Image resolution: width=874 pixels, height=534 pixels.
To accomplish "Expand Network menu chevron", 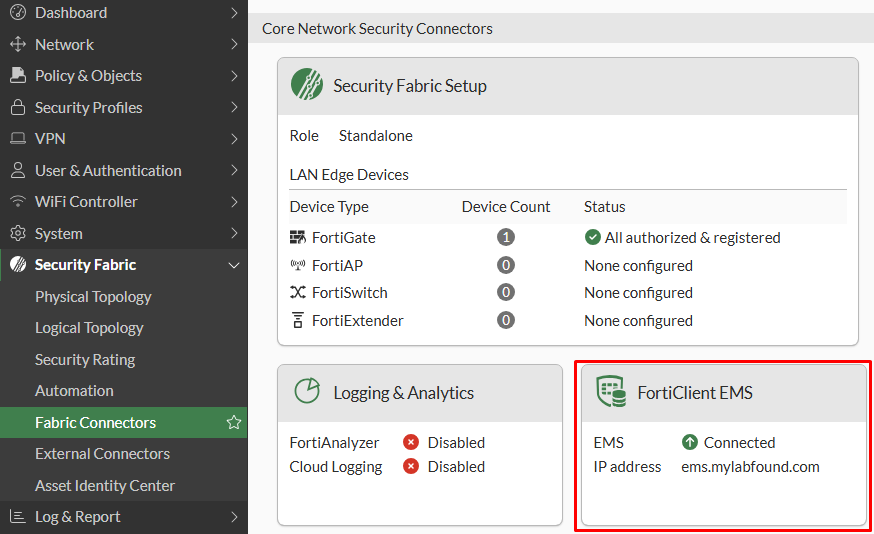I will [x=234, y=44].
